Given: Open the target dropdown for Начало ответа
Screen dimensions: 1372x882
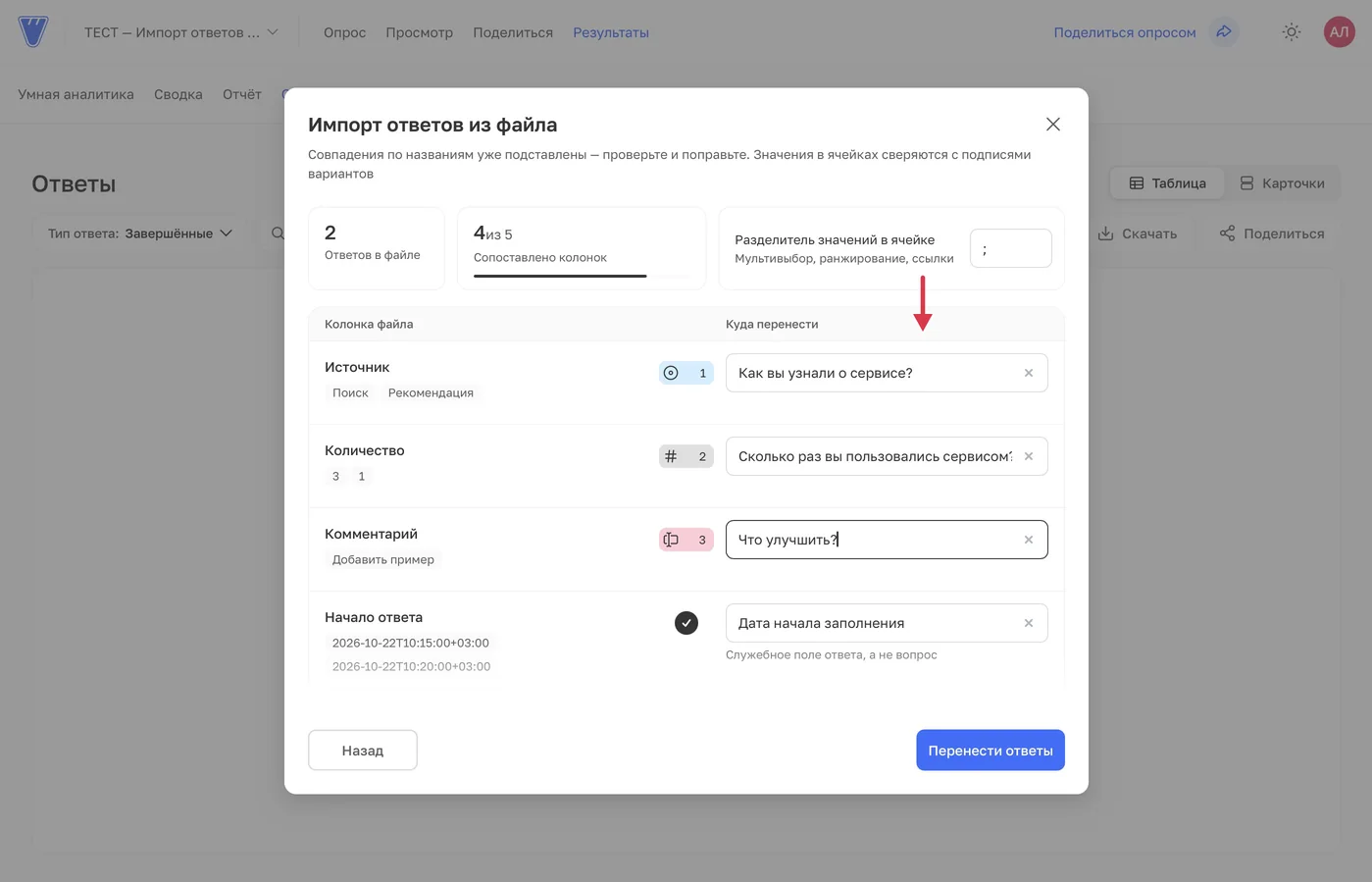Looking at the screenshot, I should pyautogui.click(x=887, y=623).
